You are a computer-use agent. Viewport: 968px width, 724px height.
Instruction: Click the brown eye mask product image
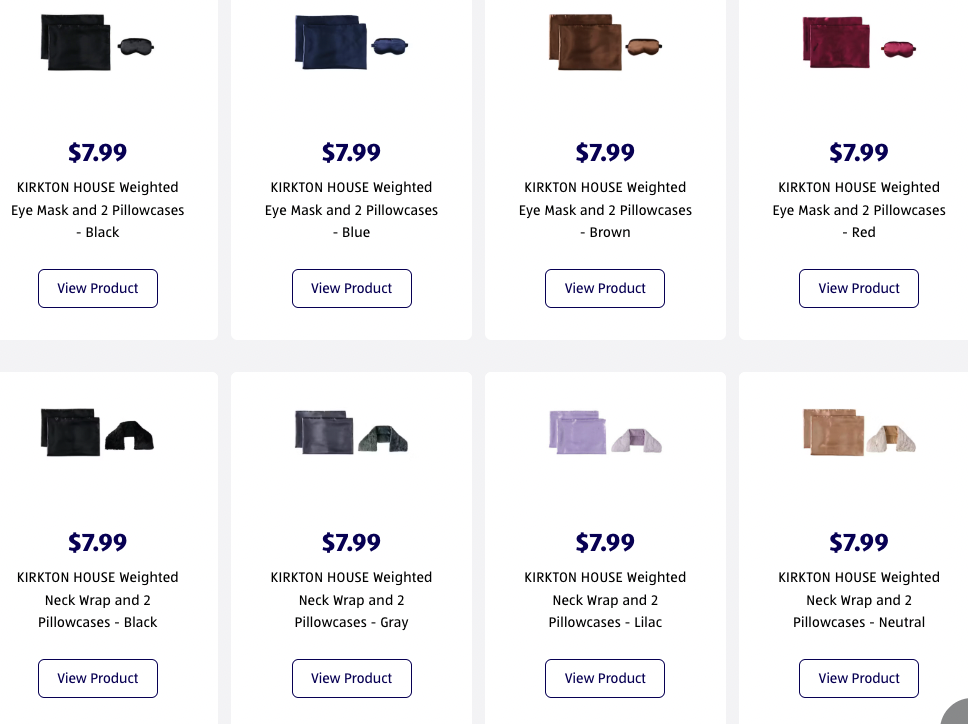[644, 46]
